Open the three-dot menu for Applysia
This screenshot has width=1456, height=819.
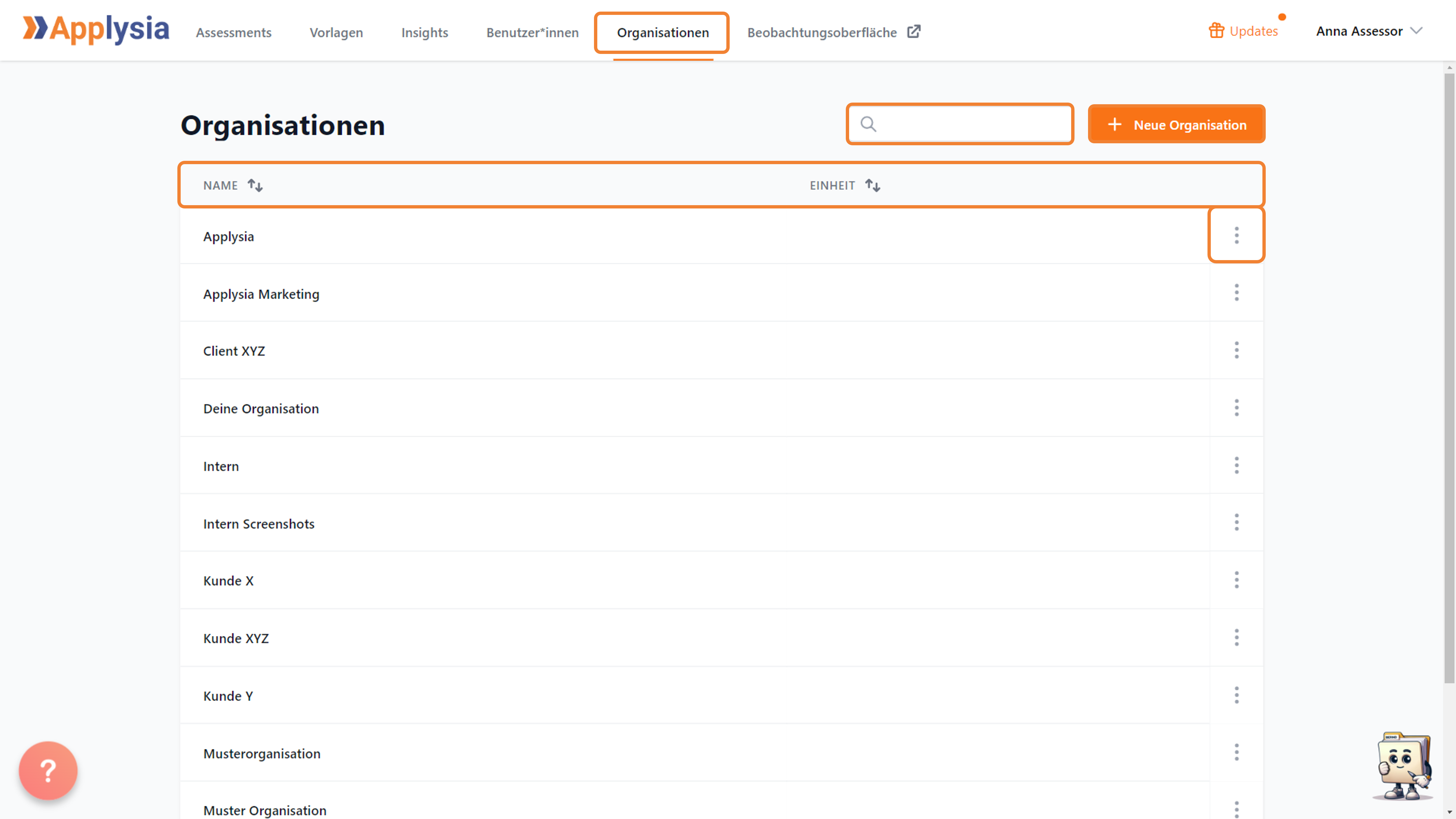1236,235
